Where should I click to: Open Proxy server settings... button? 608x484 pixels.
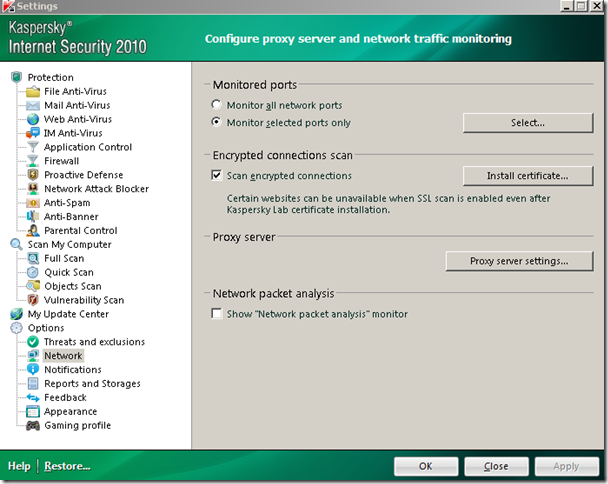click(519, 261)
